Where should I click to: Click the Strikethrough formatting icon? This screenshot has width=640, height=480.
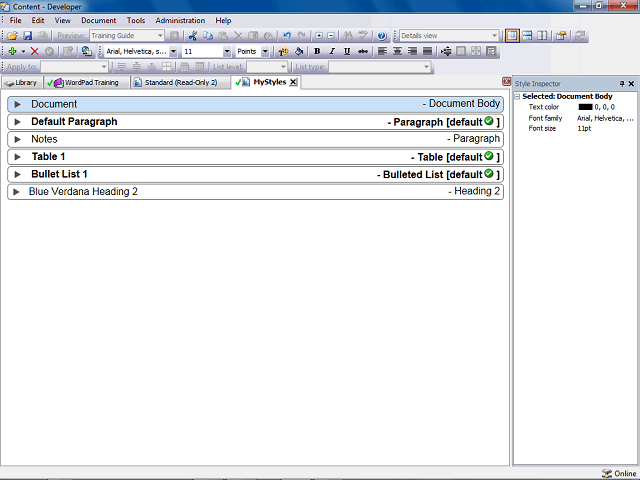tap(362, 51)
